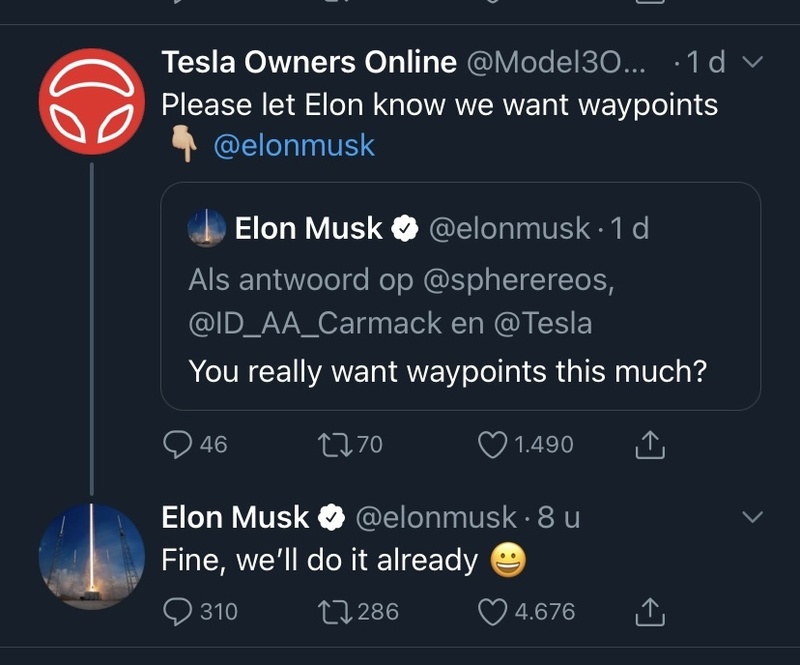Expand options chevron on Elon's reply tweet
Viewport: 800px width, 665px height.
[753, 517]
